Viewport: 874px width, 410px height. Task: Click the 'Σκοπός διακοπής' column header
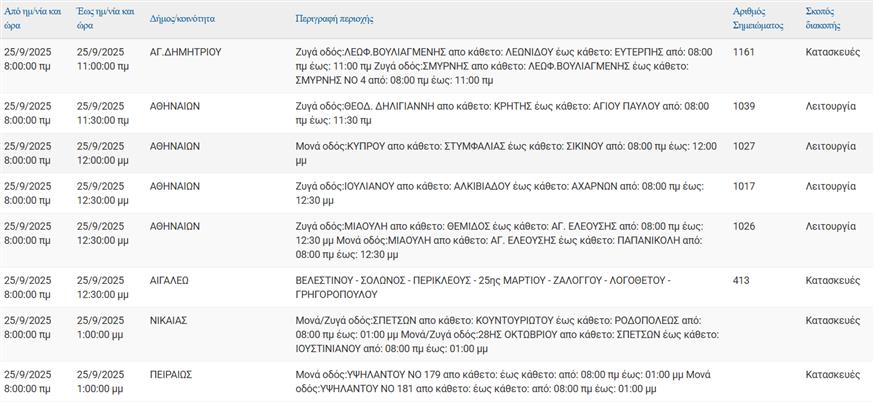(x=823, y=18)
